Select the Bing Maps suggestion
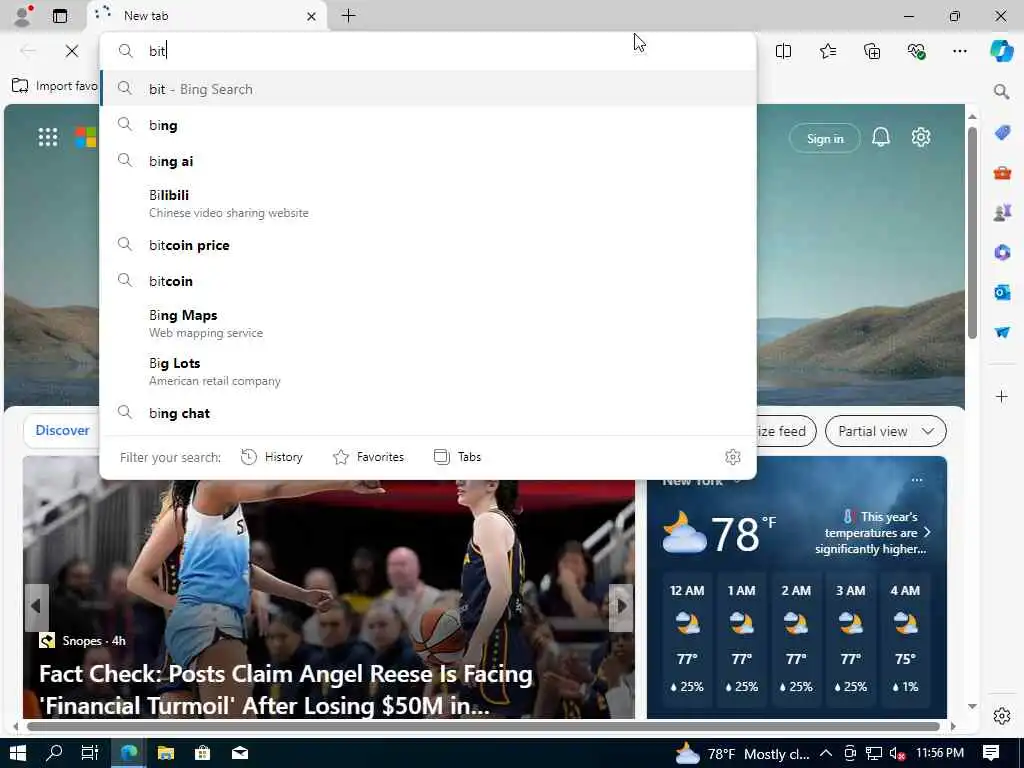 coord(428,323)
